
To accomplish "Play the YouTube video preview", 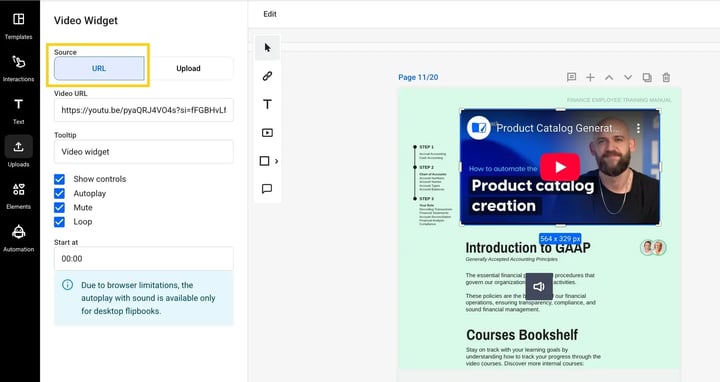I will point(560,167).
